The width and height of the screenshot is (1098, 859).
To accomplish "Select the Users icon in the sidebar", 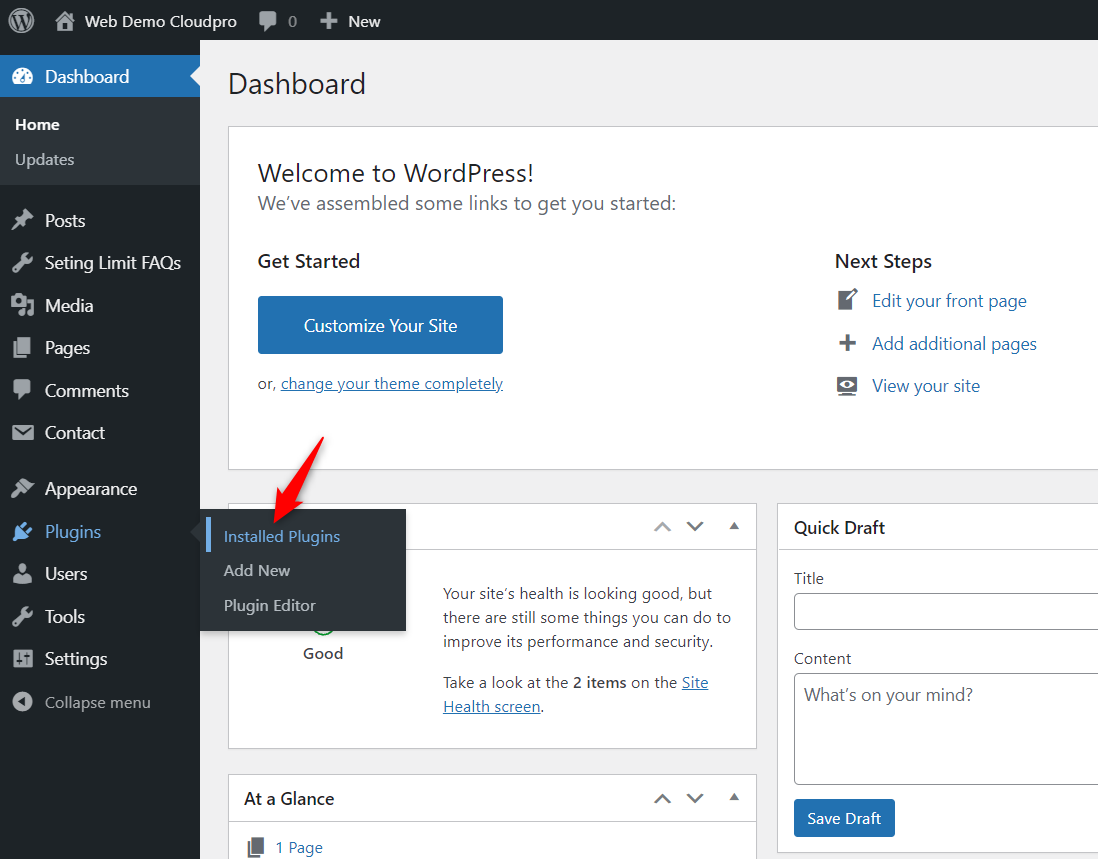I will point(22,573).
